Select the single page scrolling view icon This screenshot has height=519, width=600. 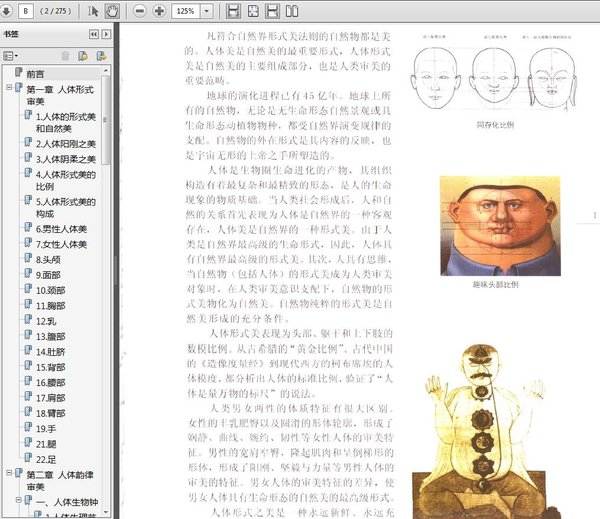pyautogui.click(x=233, y=11)
